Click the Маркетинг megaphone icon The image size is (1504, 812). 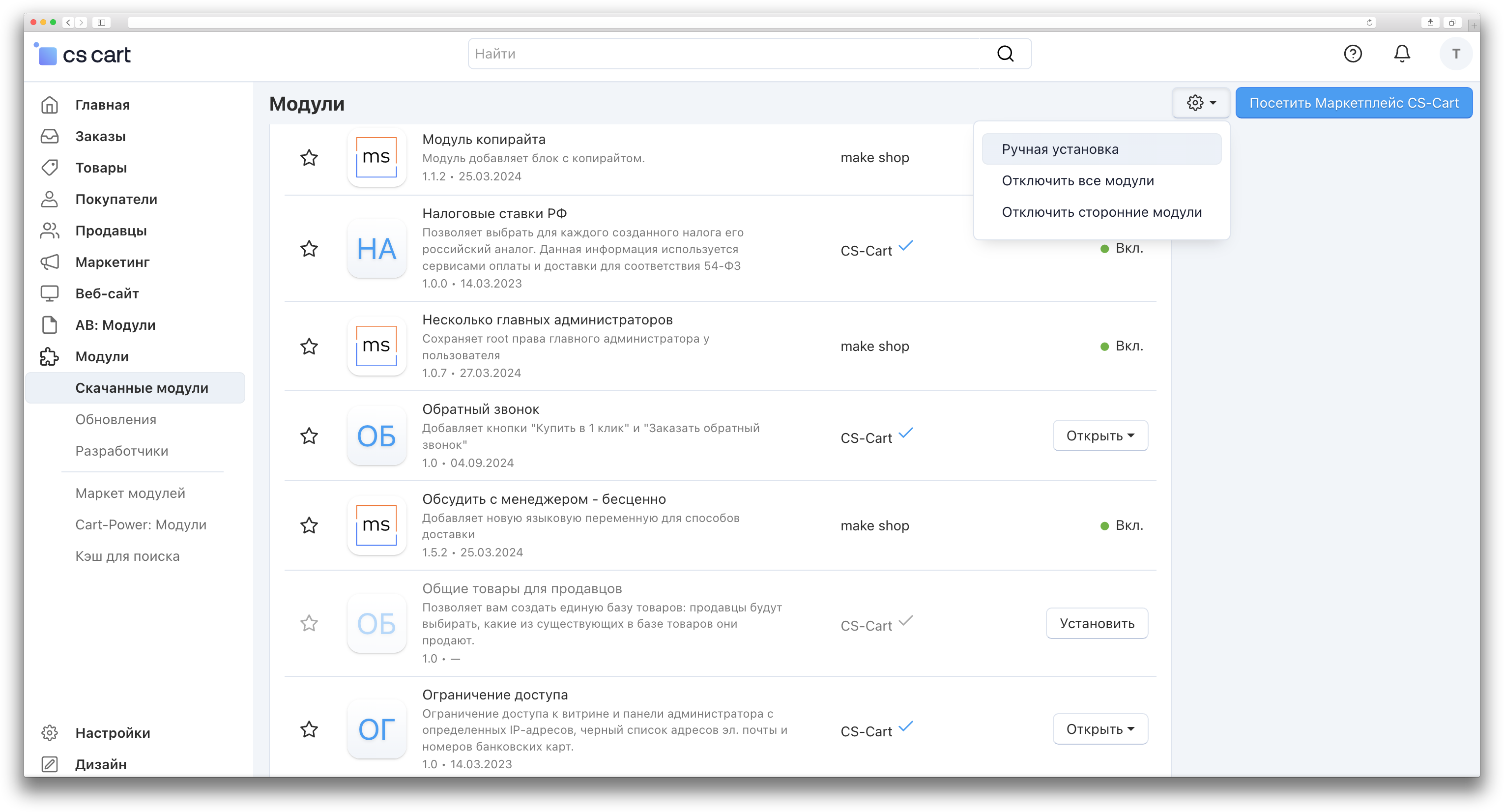50,262
